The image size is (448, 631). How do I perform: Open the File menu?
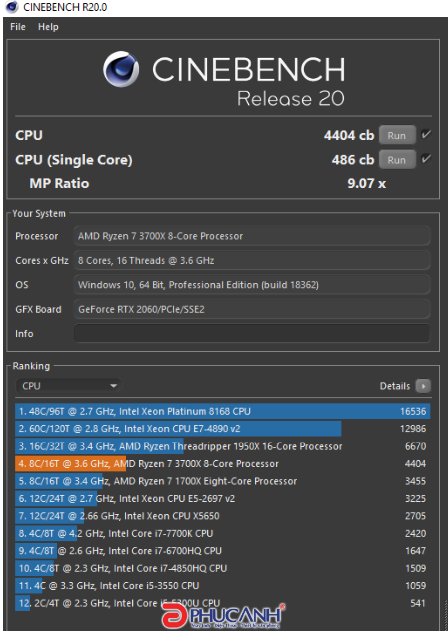18,27
